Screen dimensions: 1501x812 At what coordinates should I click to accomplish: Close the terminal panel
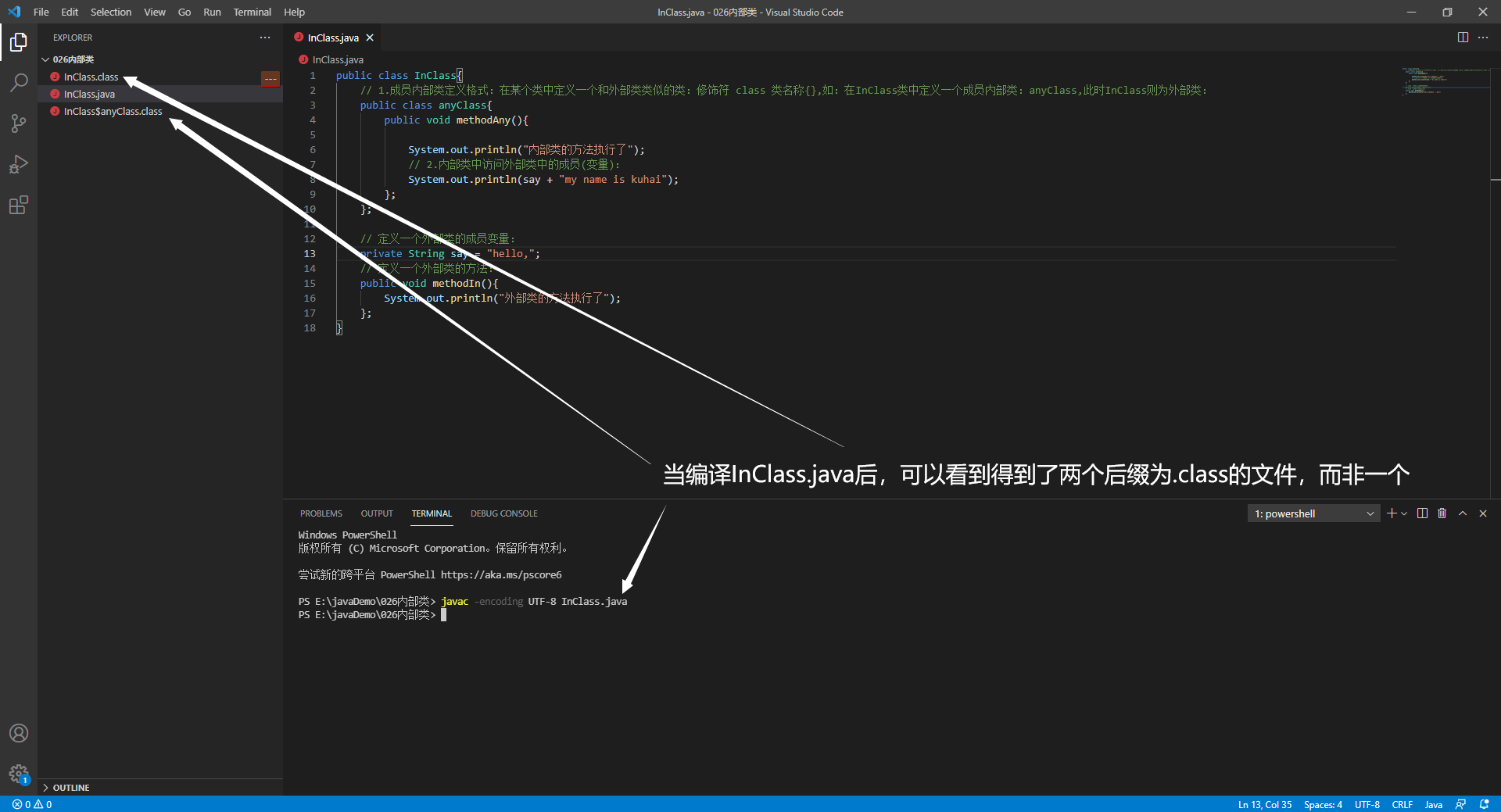coord(1483,513)
